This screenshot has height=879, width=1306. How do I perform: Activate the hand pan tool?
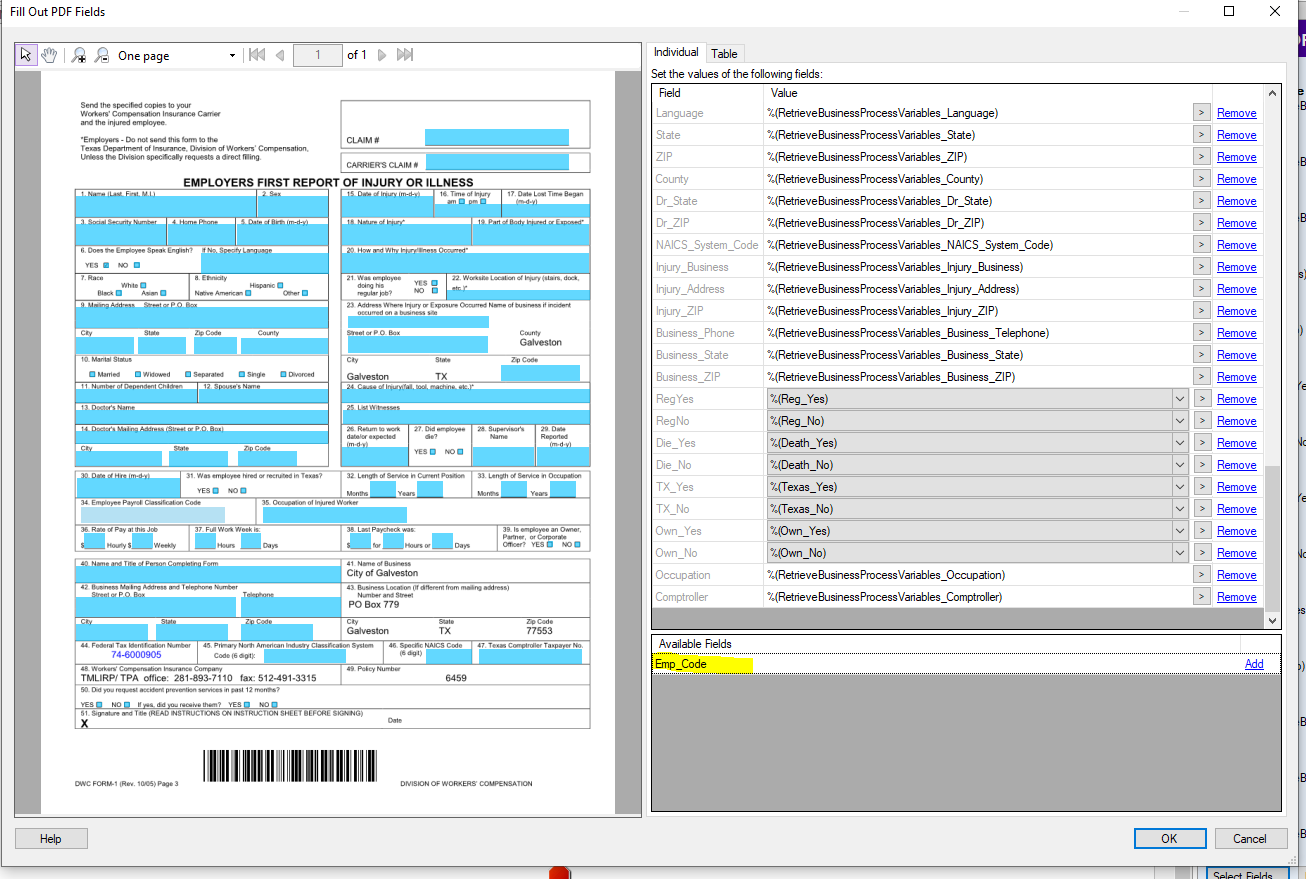pyautogui.click(x=48, y=55)
